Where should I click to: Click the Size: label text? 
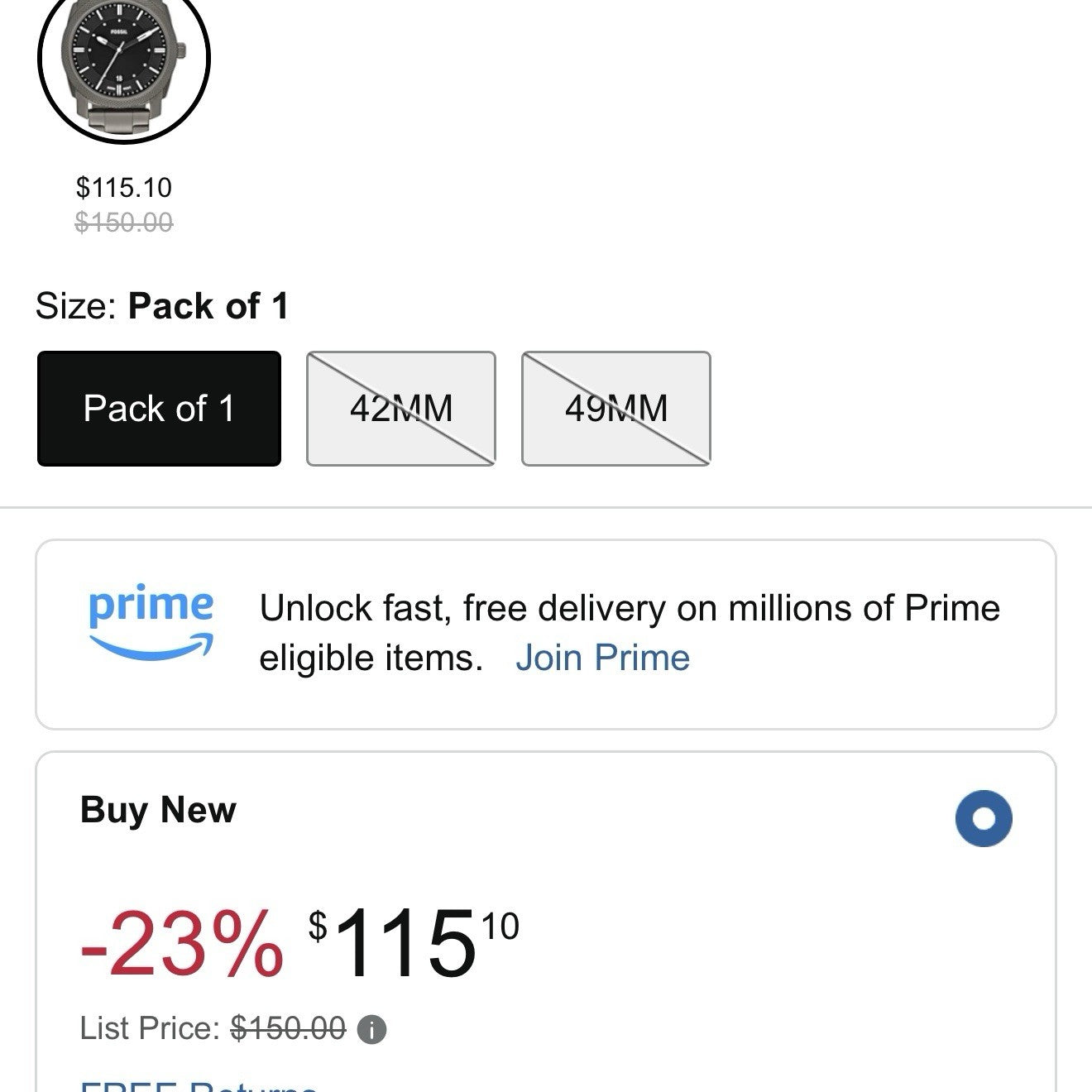tap(76, 306)
